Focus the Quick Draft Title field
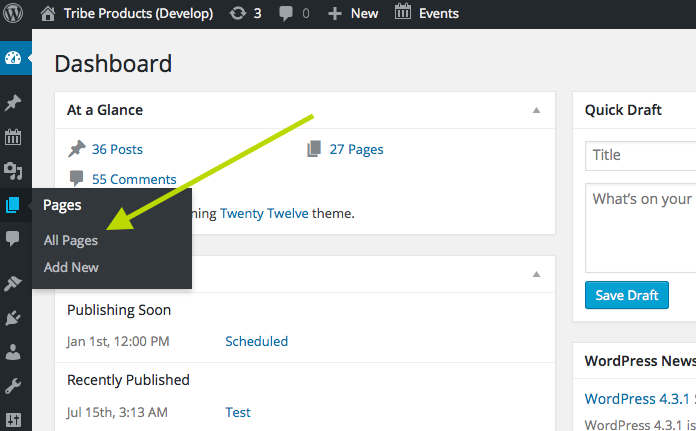Screen dimensions: 696x431 point(640,155)
